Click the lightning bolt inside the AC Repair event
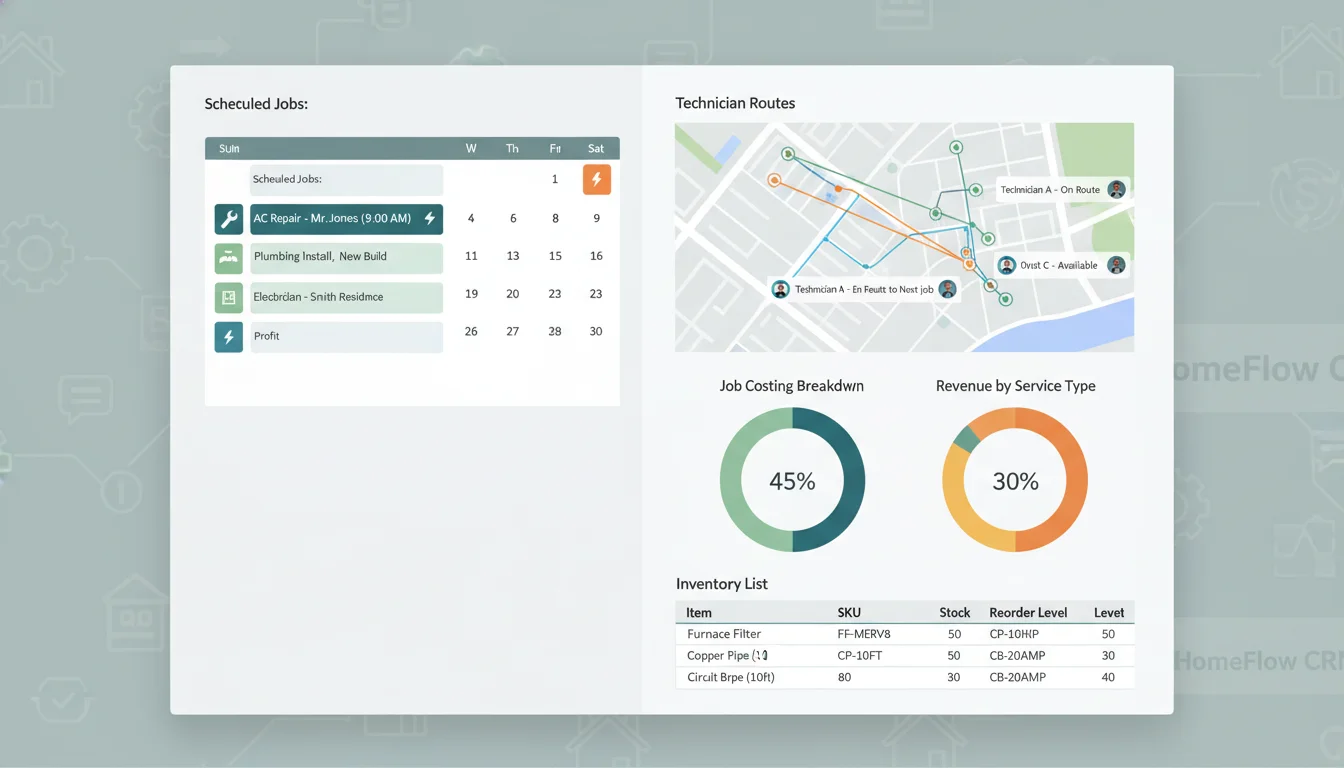Screen dimensions: 1344x768 click(x=430, y=218)
